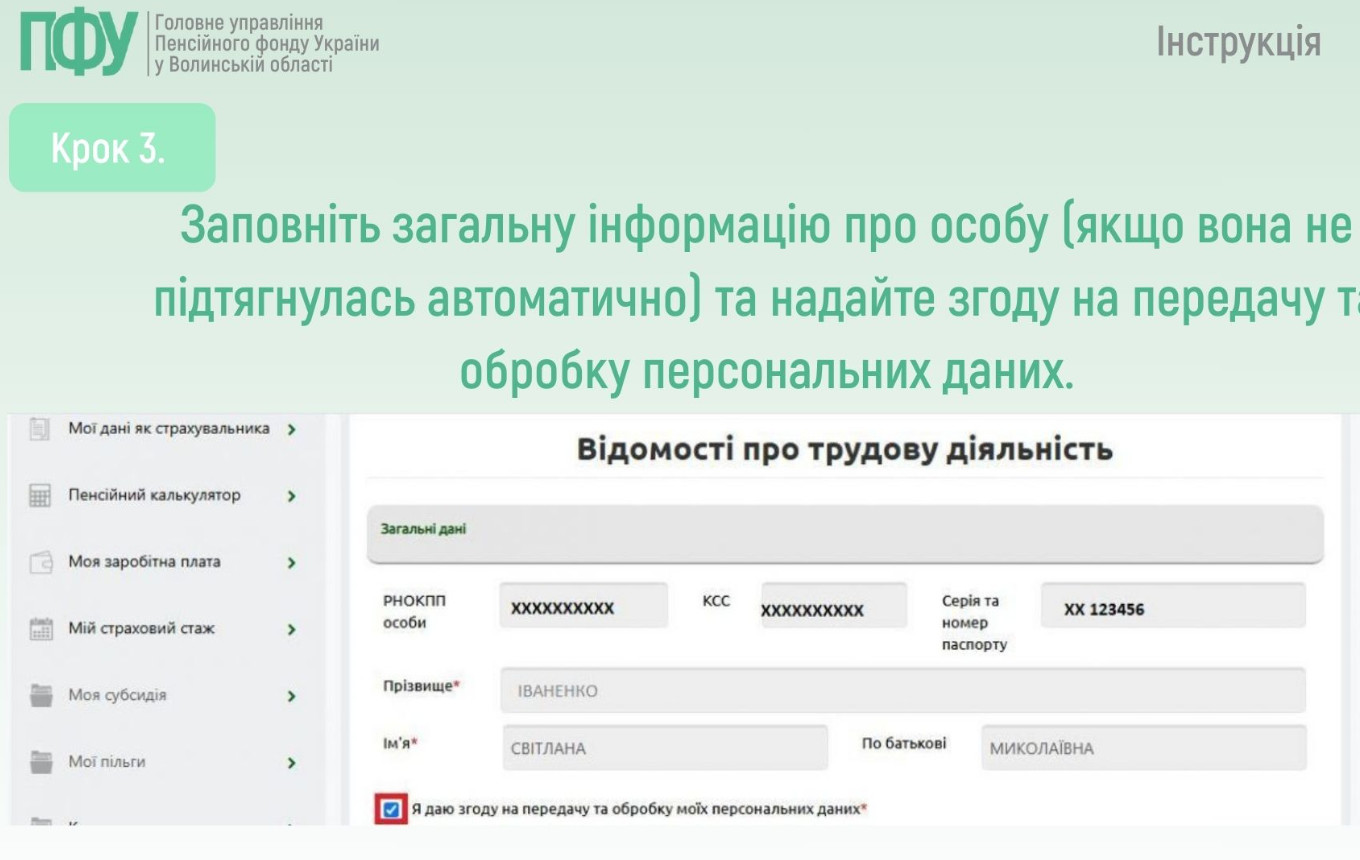Screen dimensions: 1360x860
Task: Click the folder icon beside Моя субсидія
Action: [x=40, y=696]
